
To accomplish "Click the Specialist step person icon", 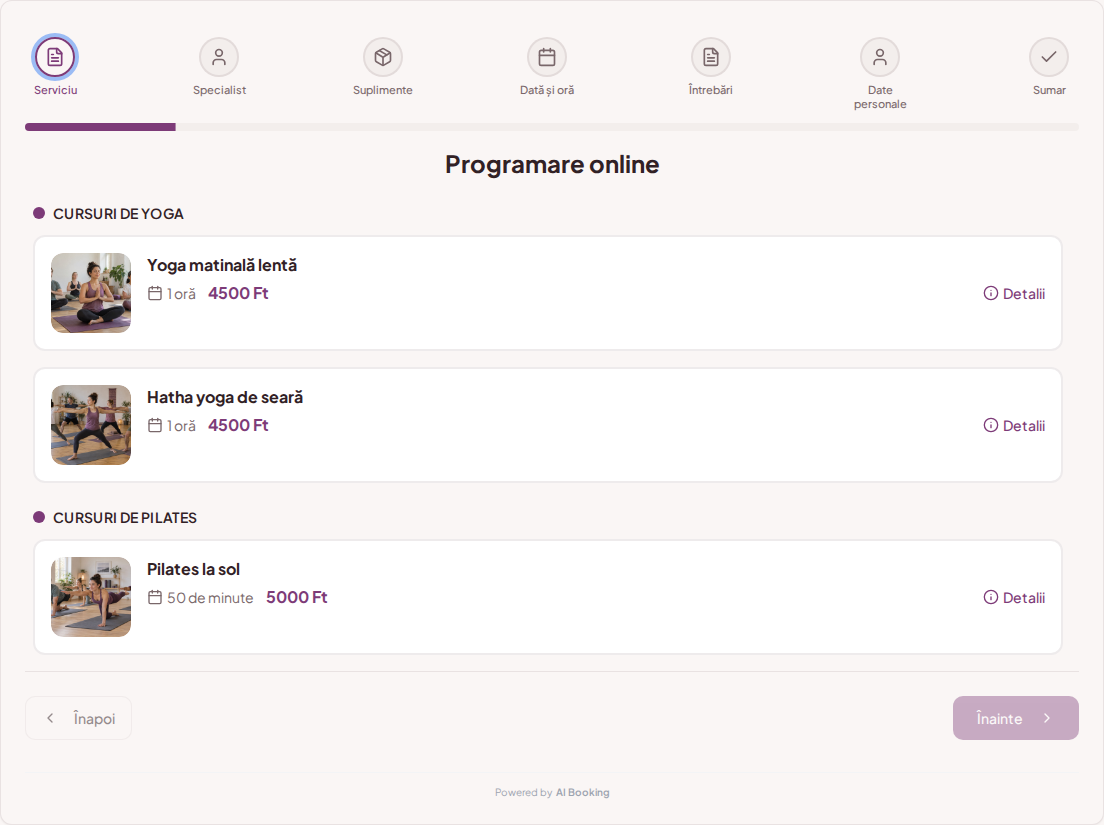I will point(219,57).
